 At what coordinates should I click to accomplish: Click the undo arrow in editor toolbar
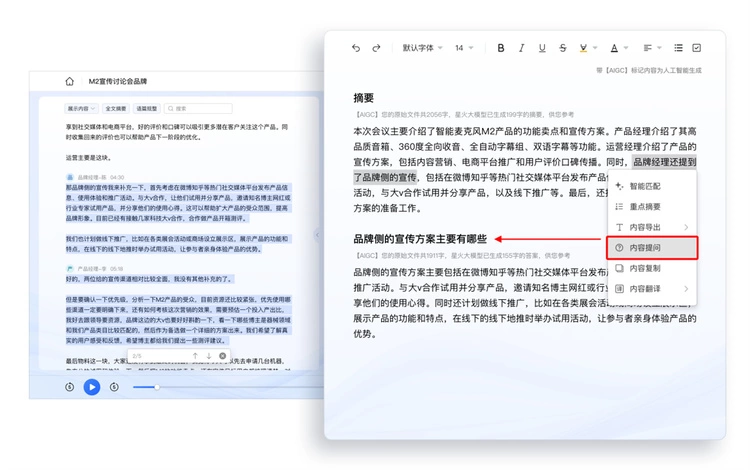coord(356,48)
